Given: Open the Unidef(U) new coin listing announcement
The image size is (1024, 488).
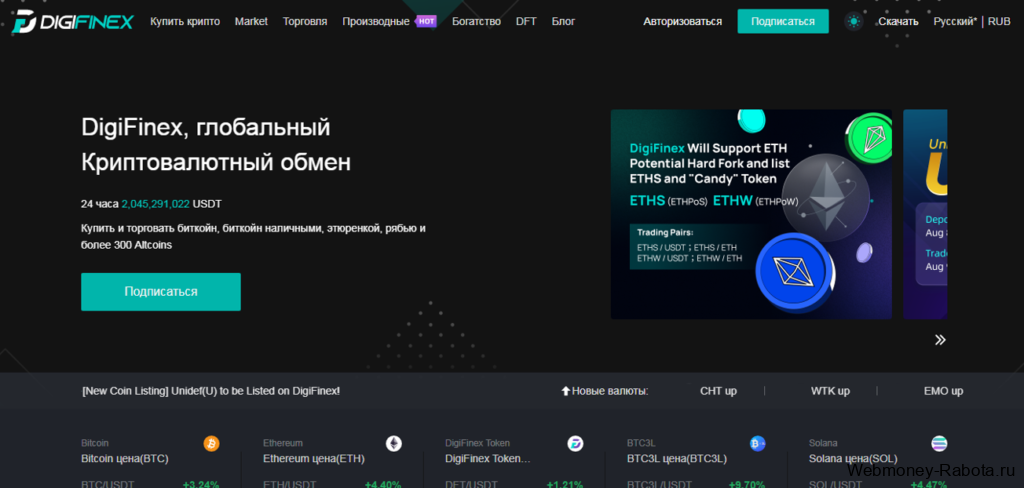Looking at the screenshot, I should coord(211,391).
